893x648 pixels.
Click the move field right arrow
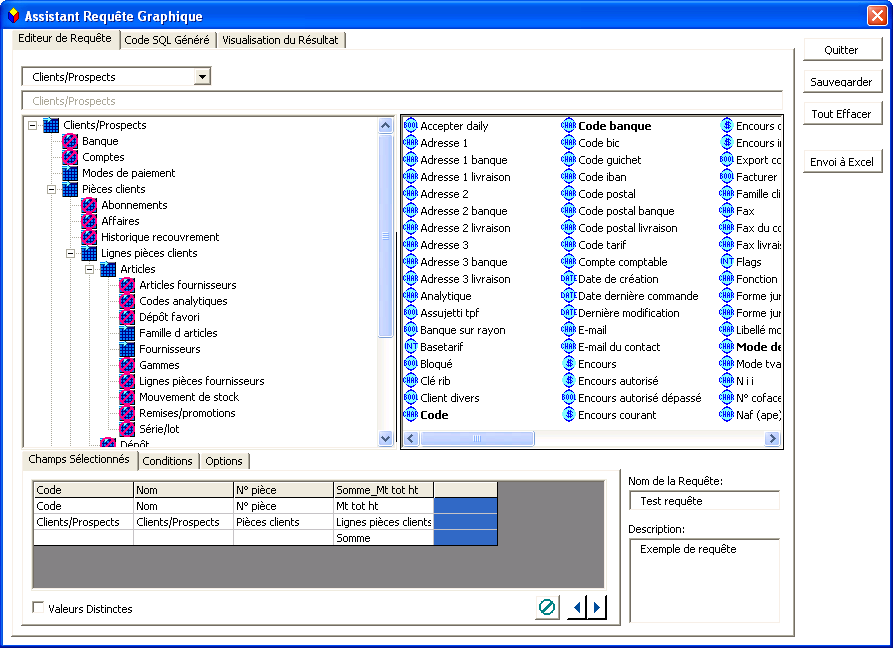click(597, 607)
